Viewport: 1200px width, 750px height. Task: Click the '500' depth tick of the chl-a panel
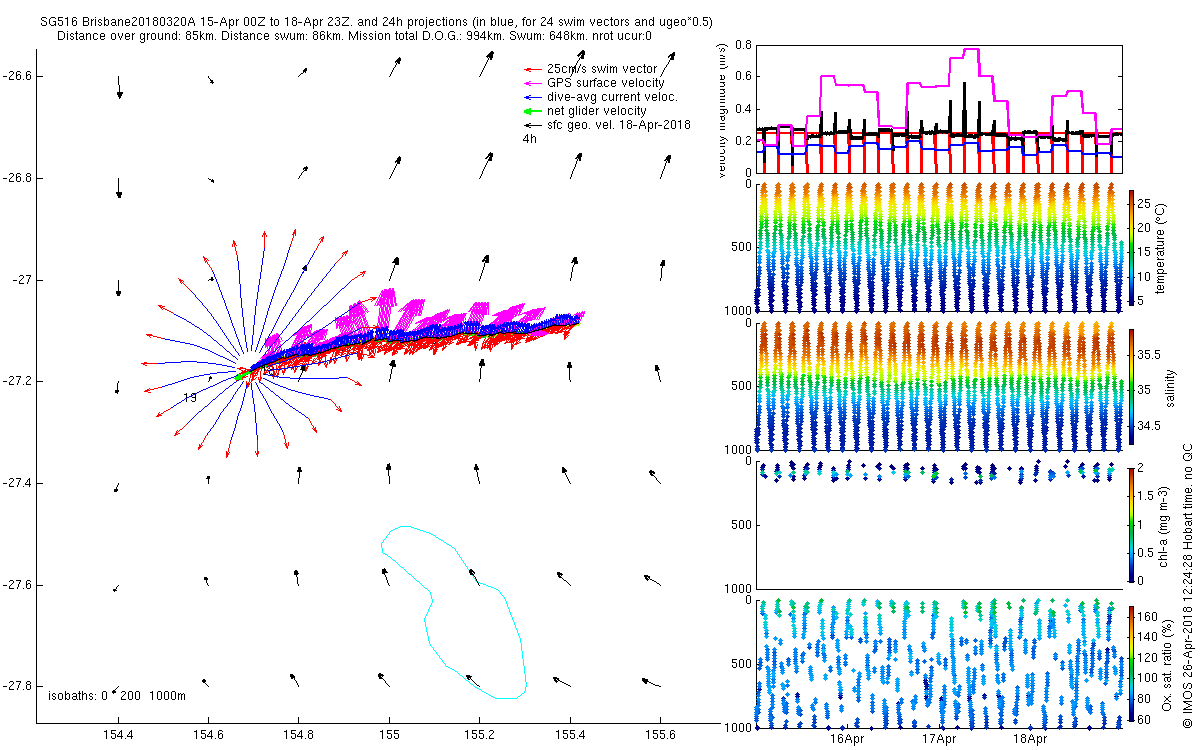[x=740, y=524]
